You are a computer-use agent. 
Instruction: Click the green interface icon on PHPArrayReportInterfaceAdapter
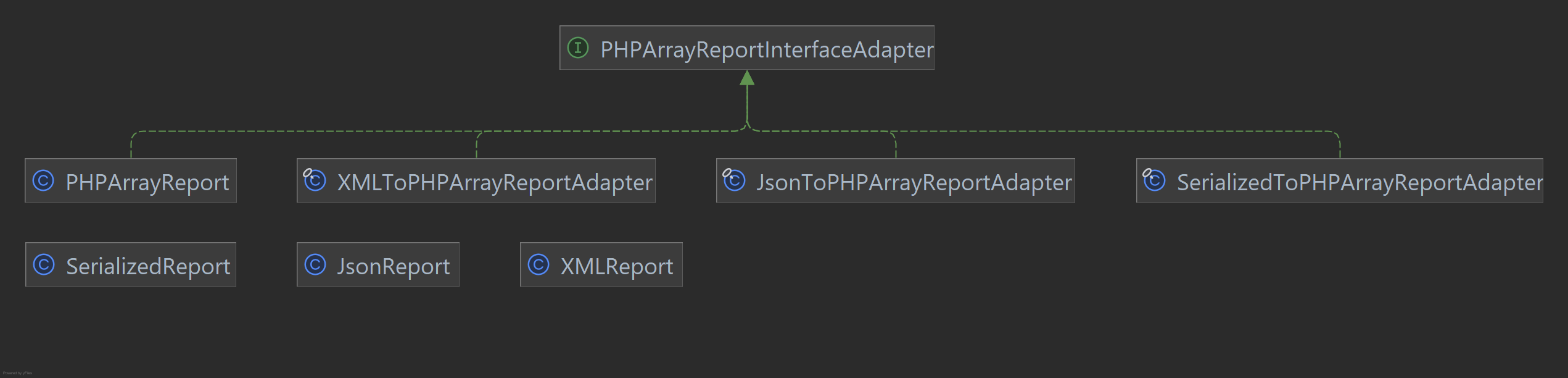click(578, 48)
